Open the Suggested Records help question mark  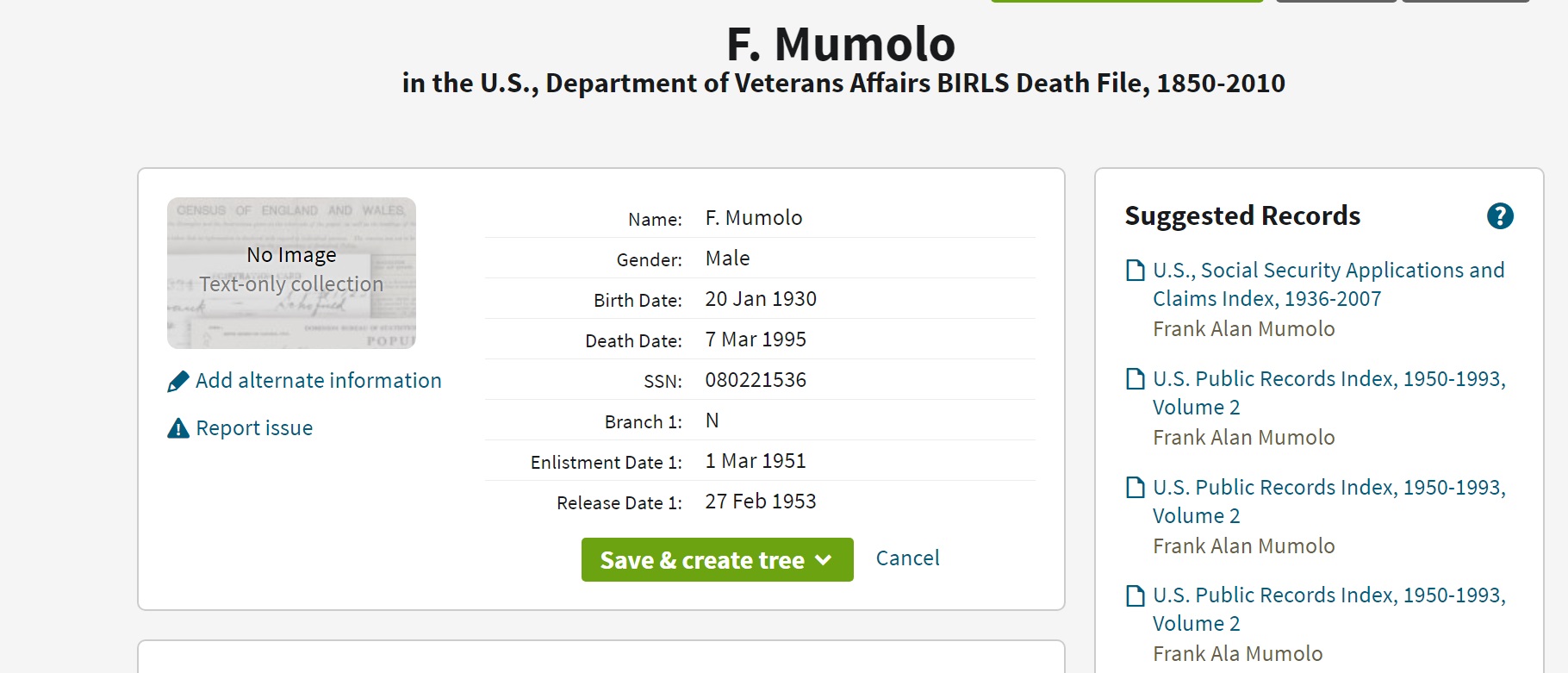click(x=1499, y=216)
